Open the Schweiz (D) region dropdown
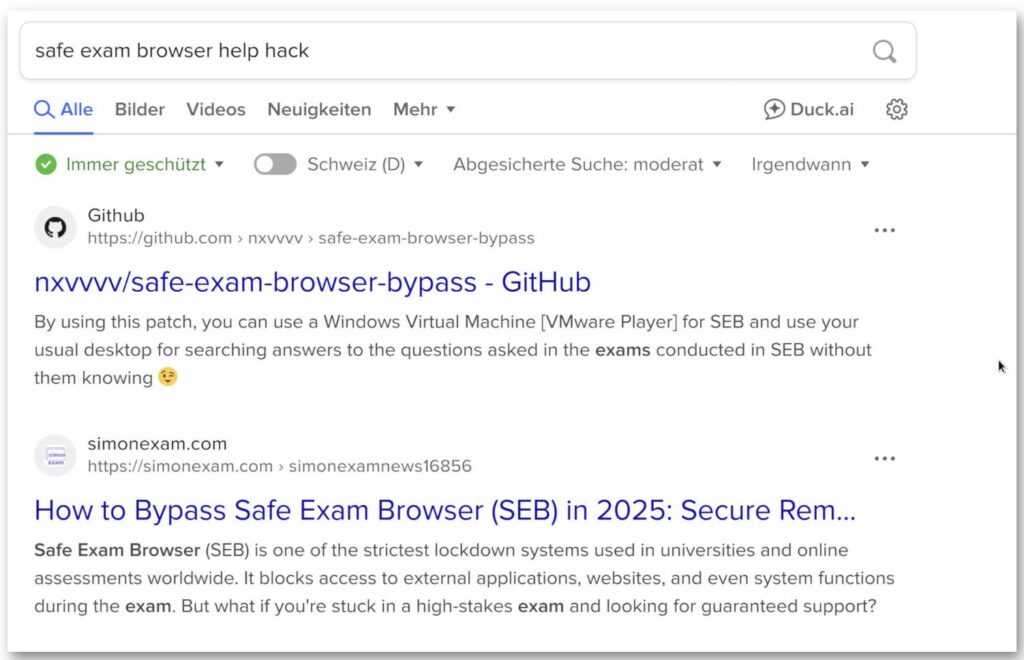1024x660 pixels. click(365, 165)
